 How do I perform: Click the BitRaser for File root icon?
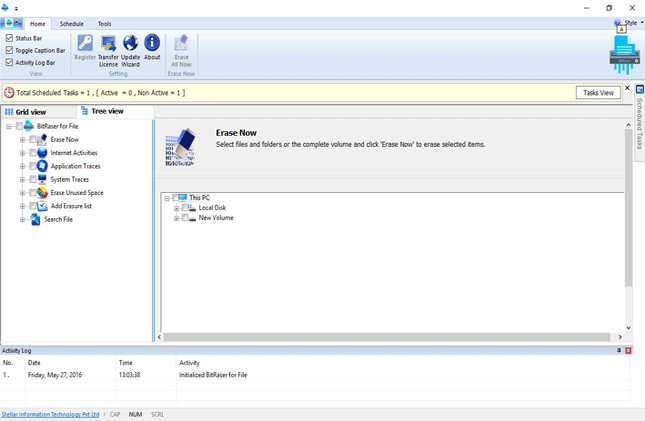pyautogui.click(x=29, y=126)
